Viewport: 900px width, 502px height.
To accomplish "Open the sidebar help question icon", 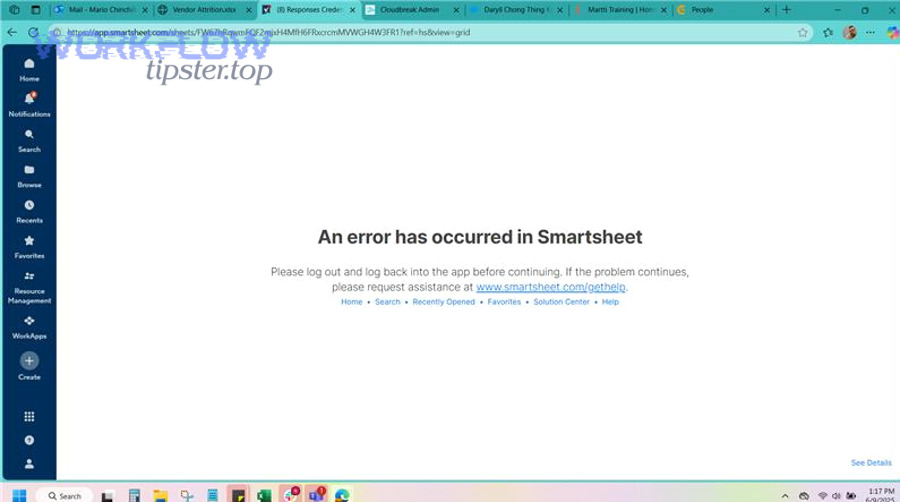I will click(29, 440).
